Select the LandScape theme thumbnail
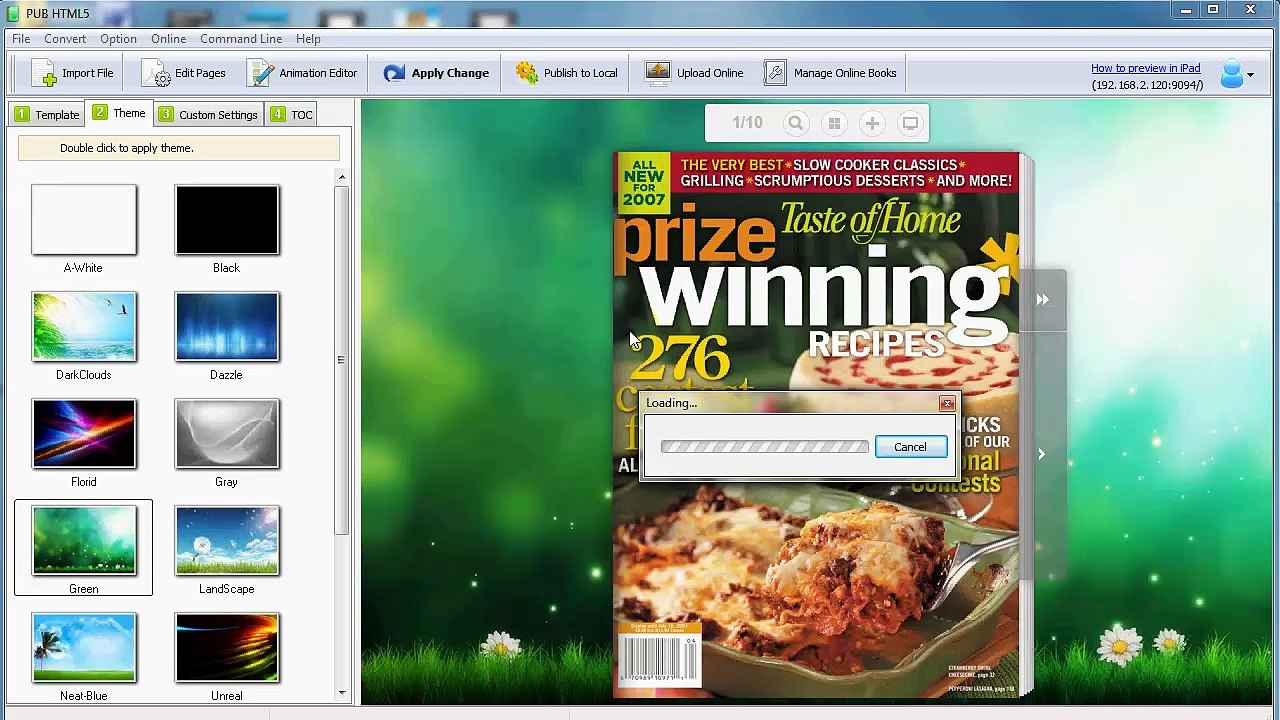 (226, 541)
